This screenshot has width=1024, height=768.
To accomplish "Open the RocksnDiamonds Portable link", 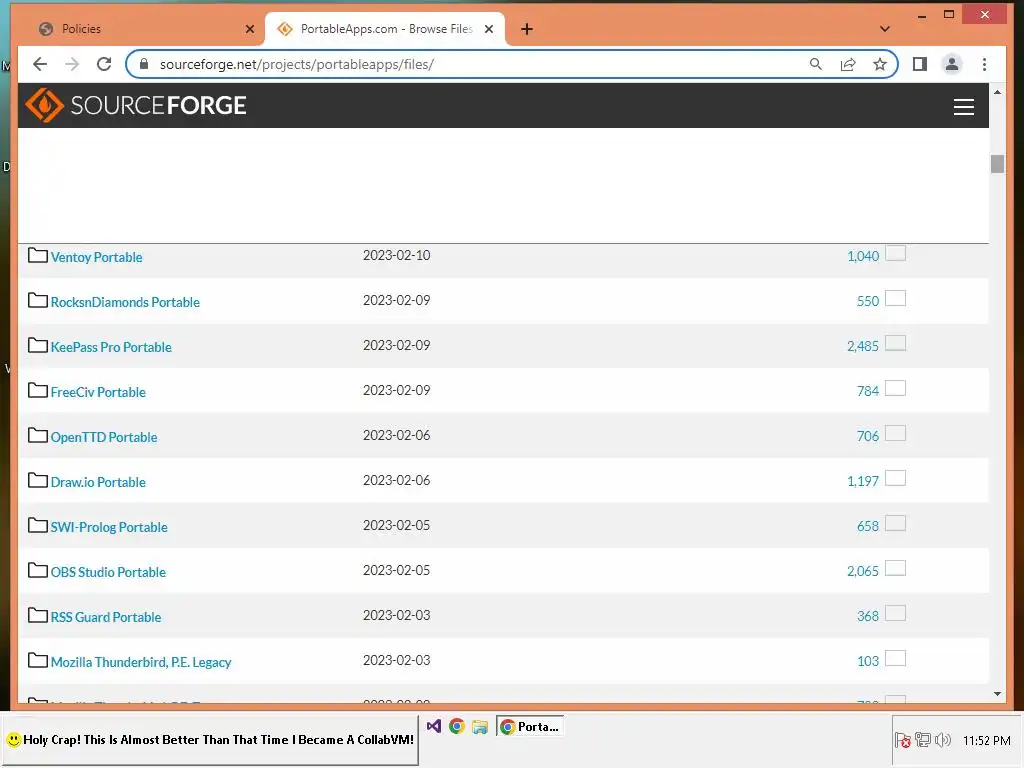I will point(125,302).
